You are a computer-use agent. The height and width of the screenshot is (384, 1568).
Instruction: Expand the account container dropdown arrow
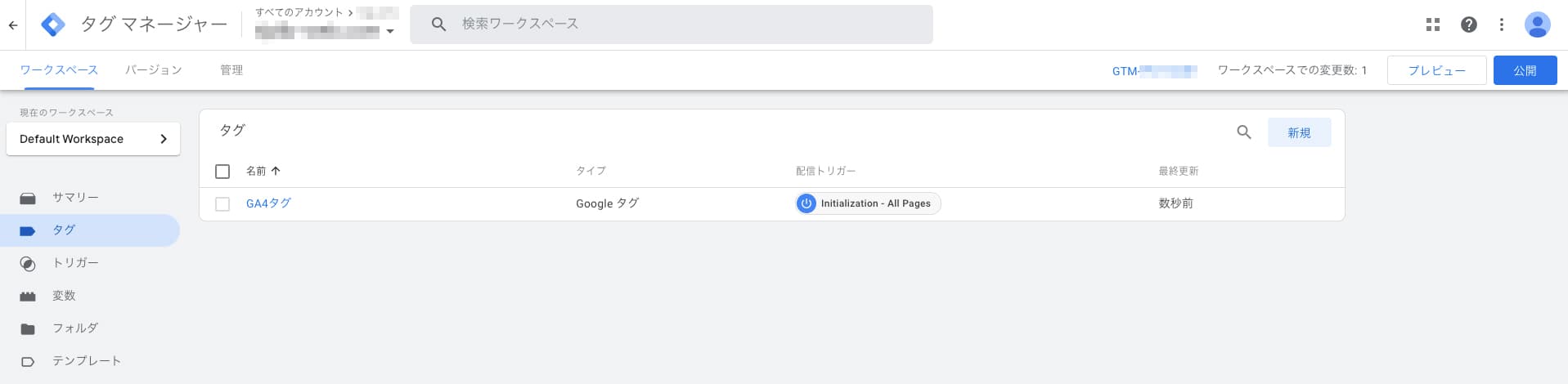coord(390,32)
